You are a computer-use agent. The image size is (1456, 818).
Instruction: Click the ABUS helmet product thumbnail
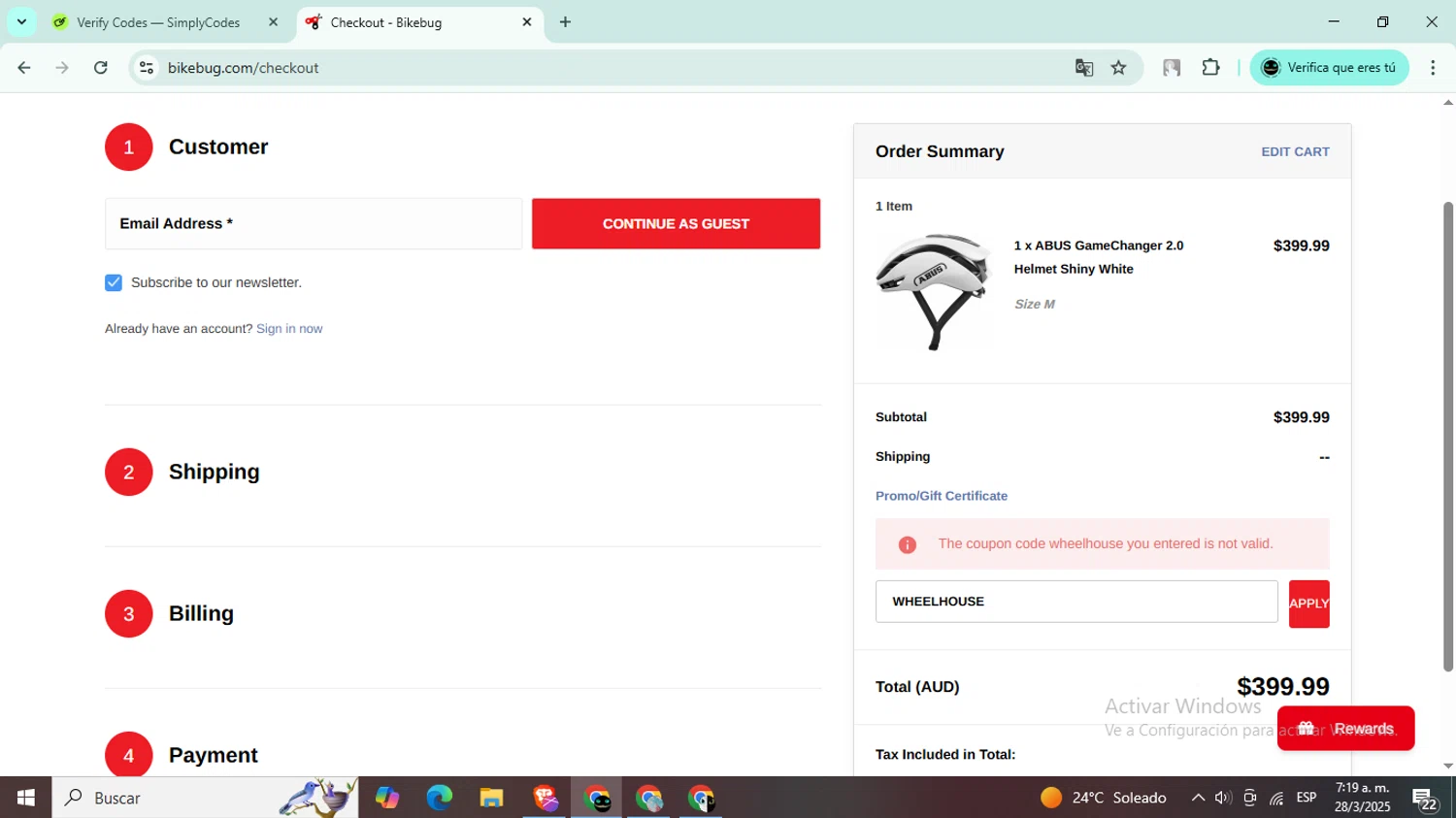click(x=934, y=291)
